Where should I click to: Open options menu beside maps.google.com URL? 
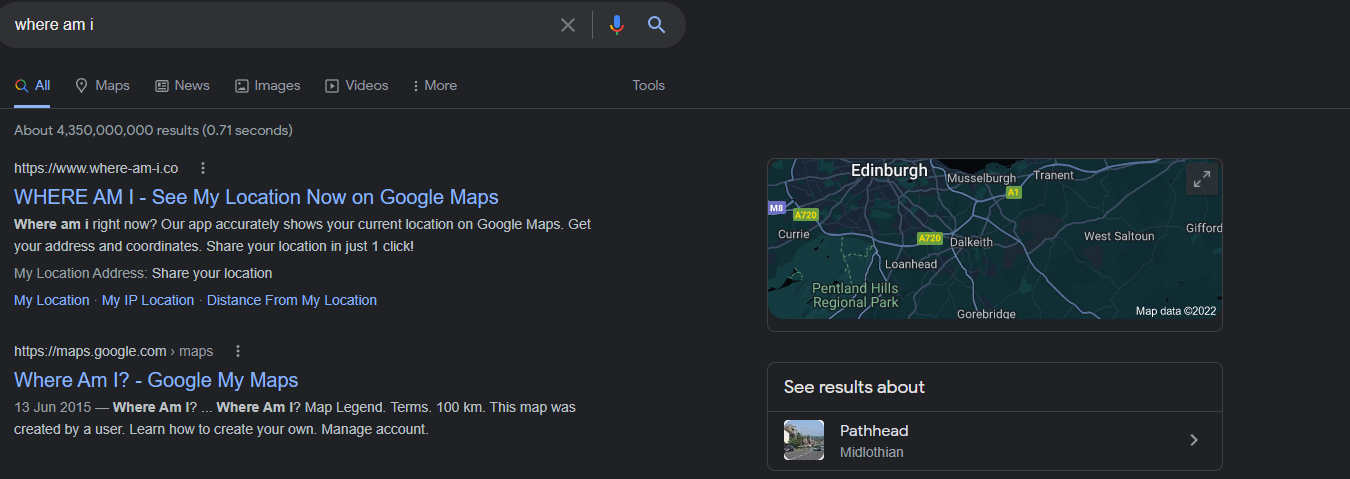click(x=237, y=351)
